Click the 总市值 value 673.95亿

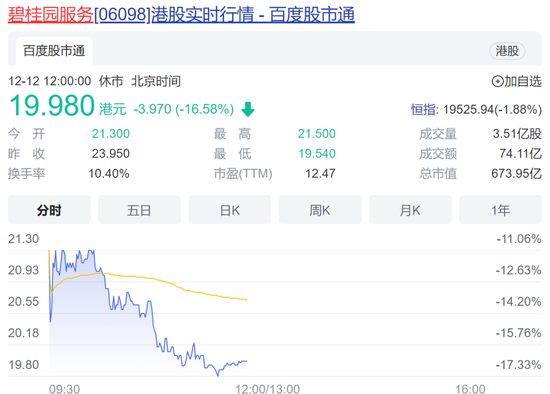[516, 174]
